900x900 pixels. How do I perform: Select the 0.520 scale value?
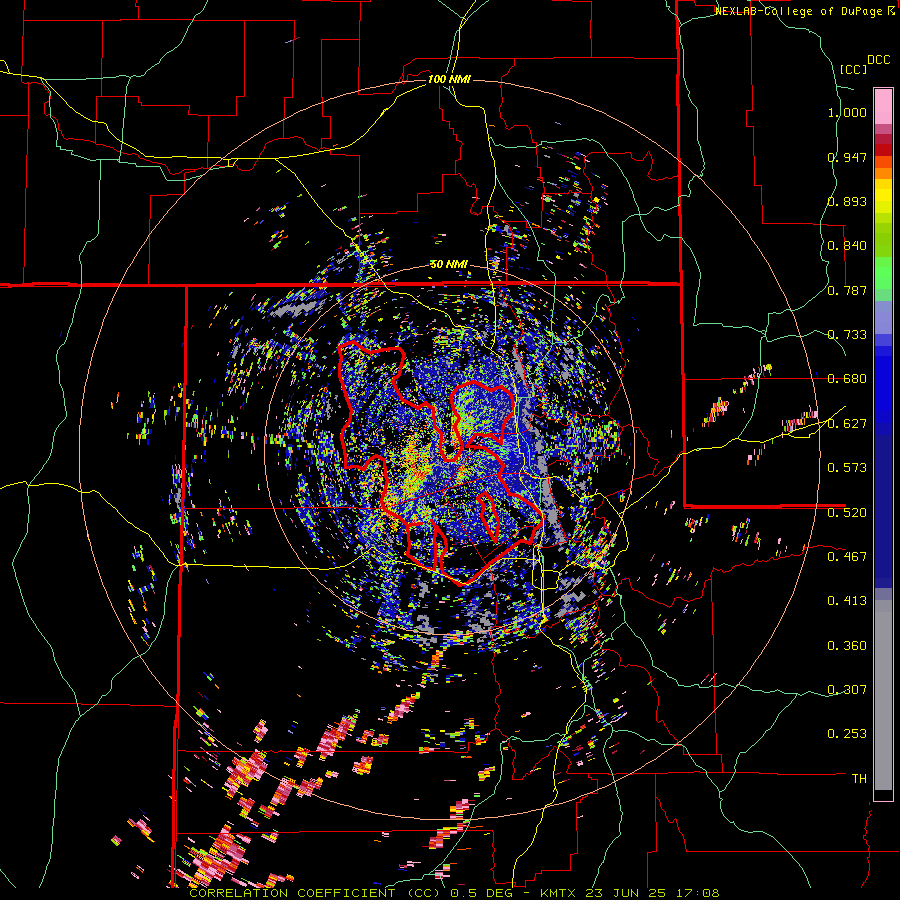(847, 512)
